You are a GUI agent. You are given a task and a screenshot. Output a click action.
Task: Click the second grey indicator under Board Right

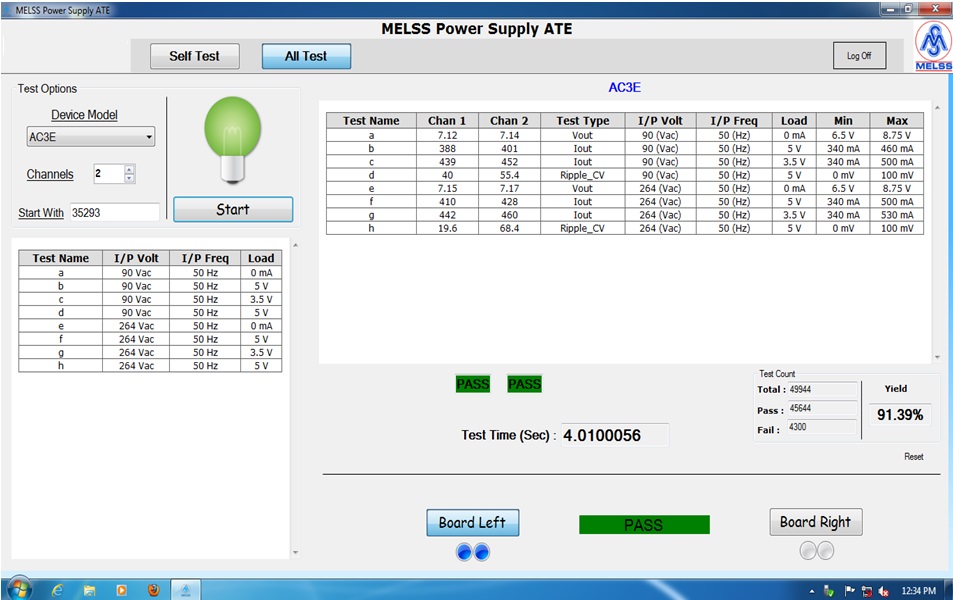tap(825, 551)
